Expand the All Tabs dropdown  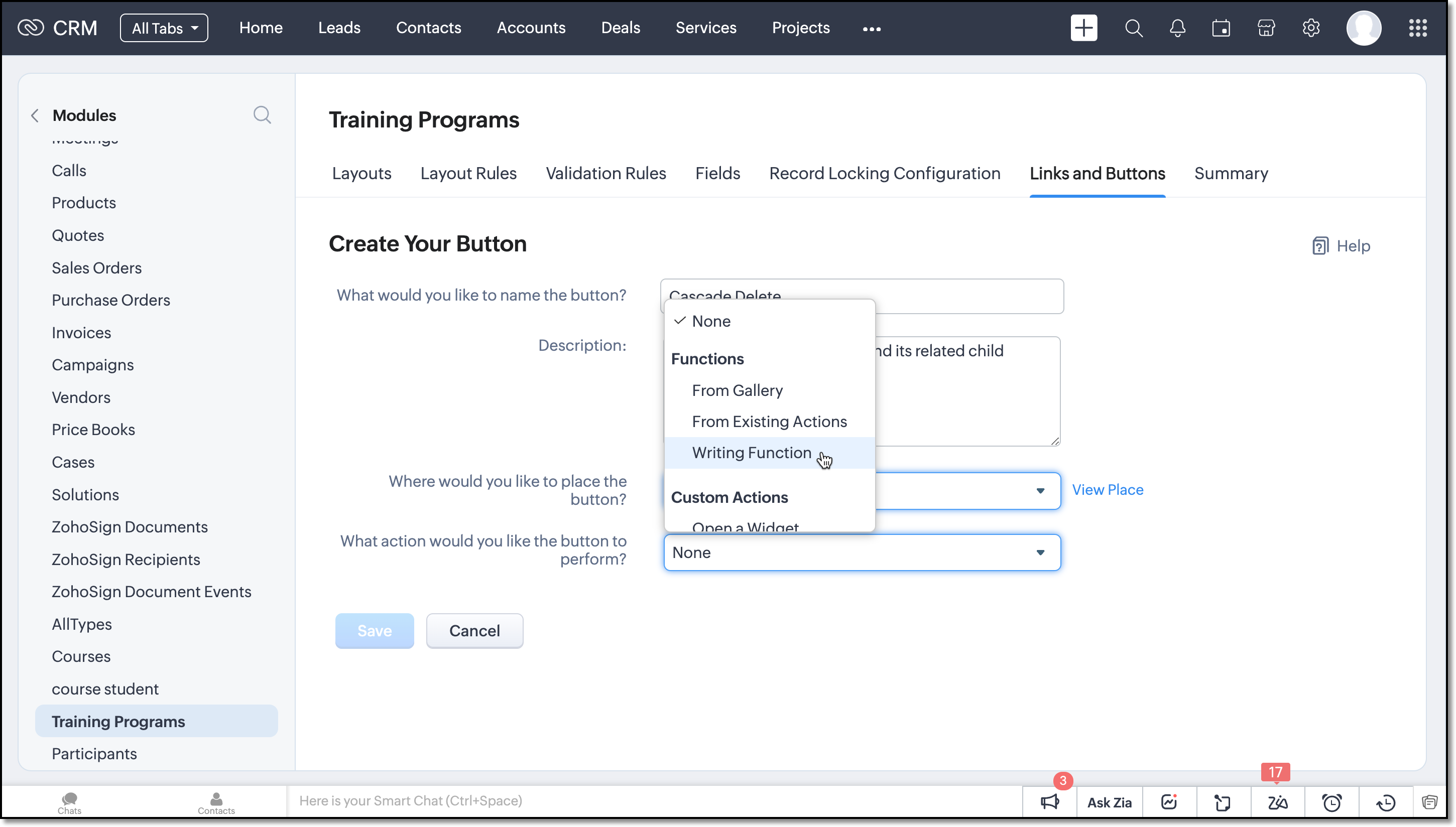(164, 28)
